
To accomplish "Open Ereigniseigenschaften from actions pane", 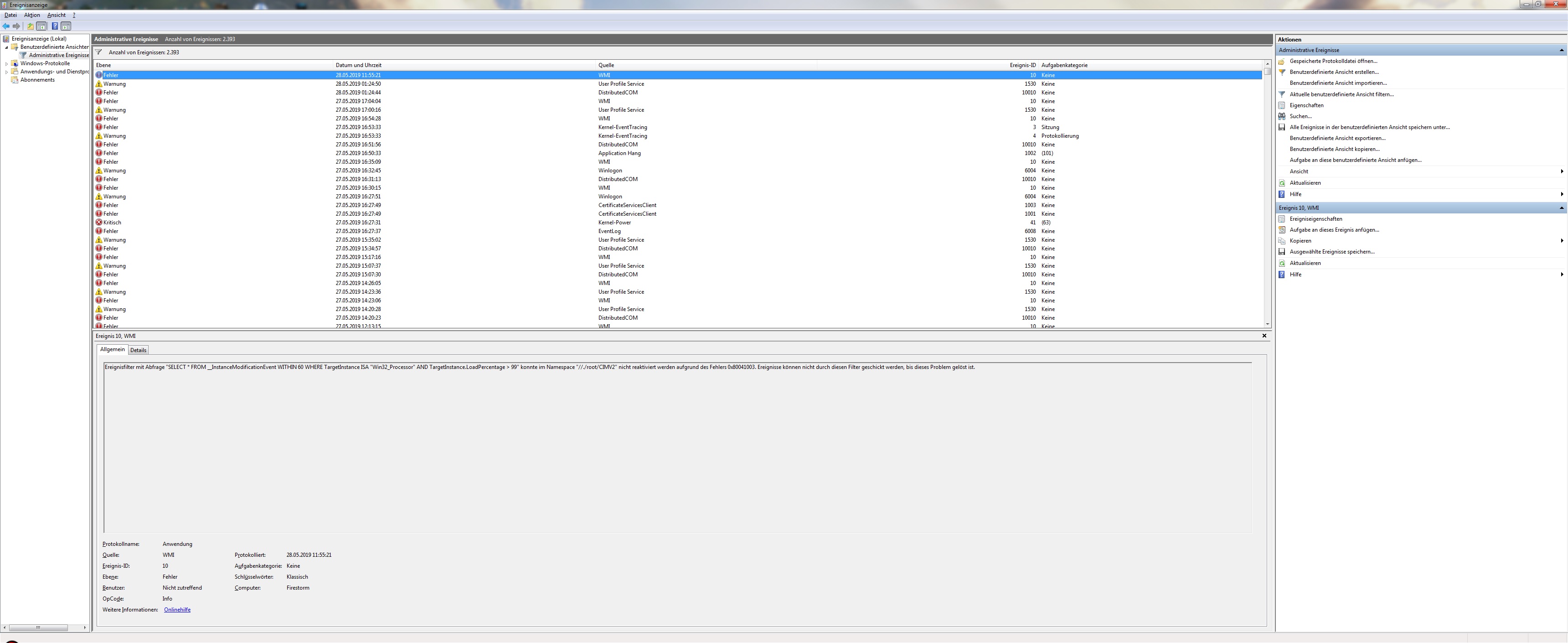I will 1315,218.
